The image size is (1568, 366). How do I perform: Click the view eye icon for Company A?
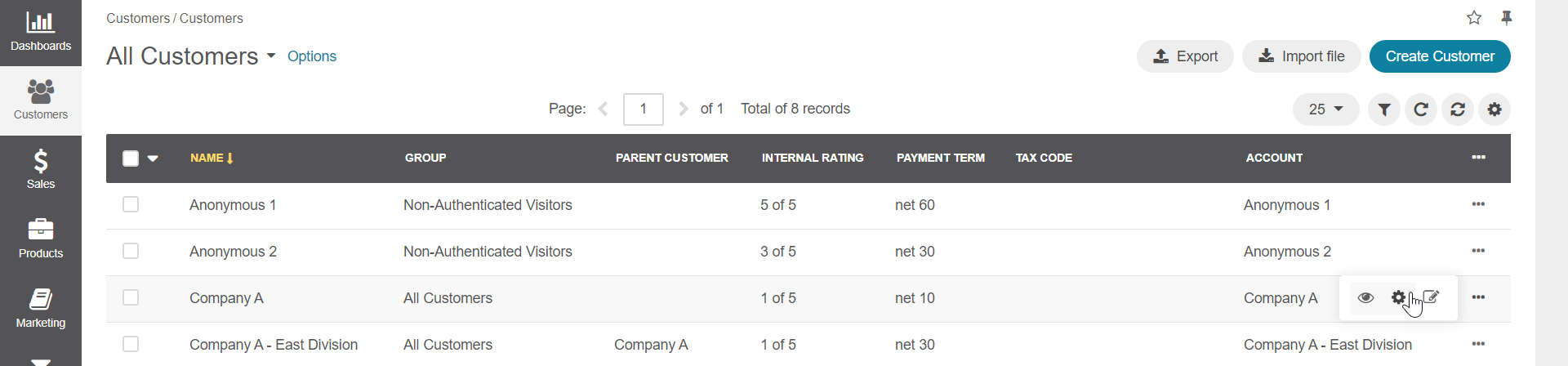pos(1365,298)
